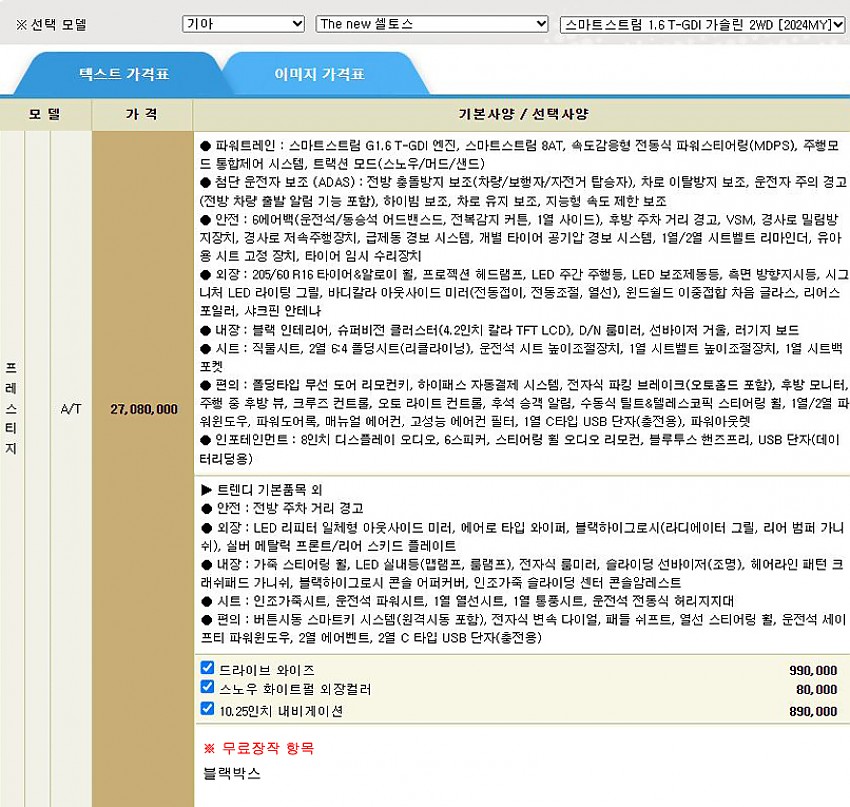Viewport: 850px width, 807px height.
Task: Click the red 무료장착 항목 heading
Action: coord(258,748)
